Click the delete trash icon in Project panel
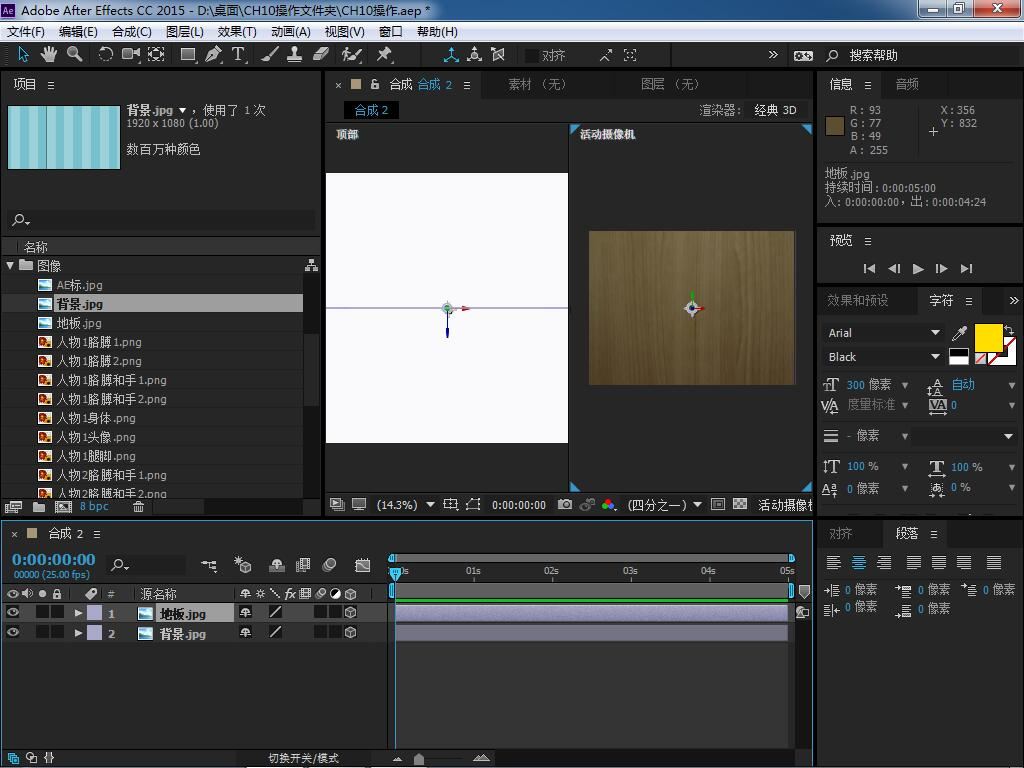 coord(139,507)
